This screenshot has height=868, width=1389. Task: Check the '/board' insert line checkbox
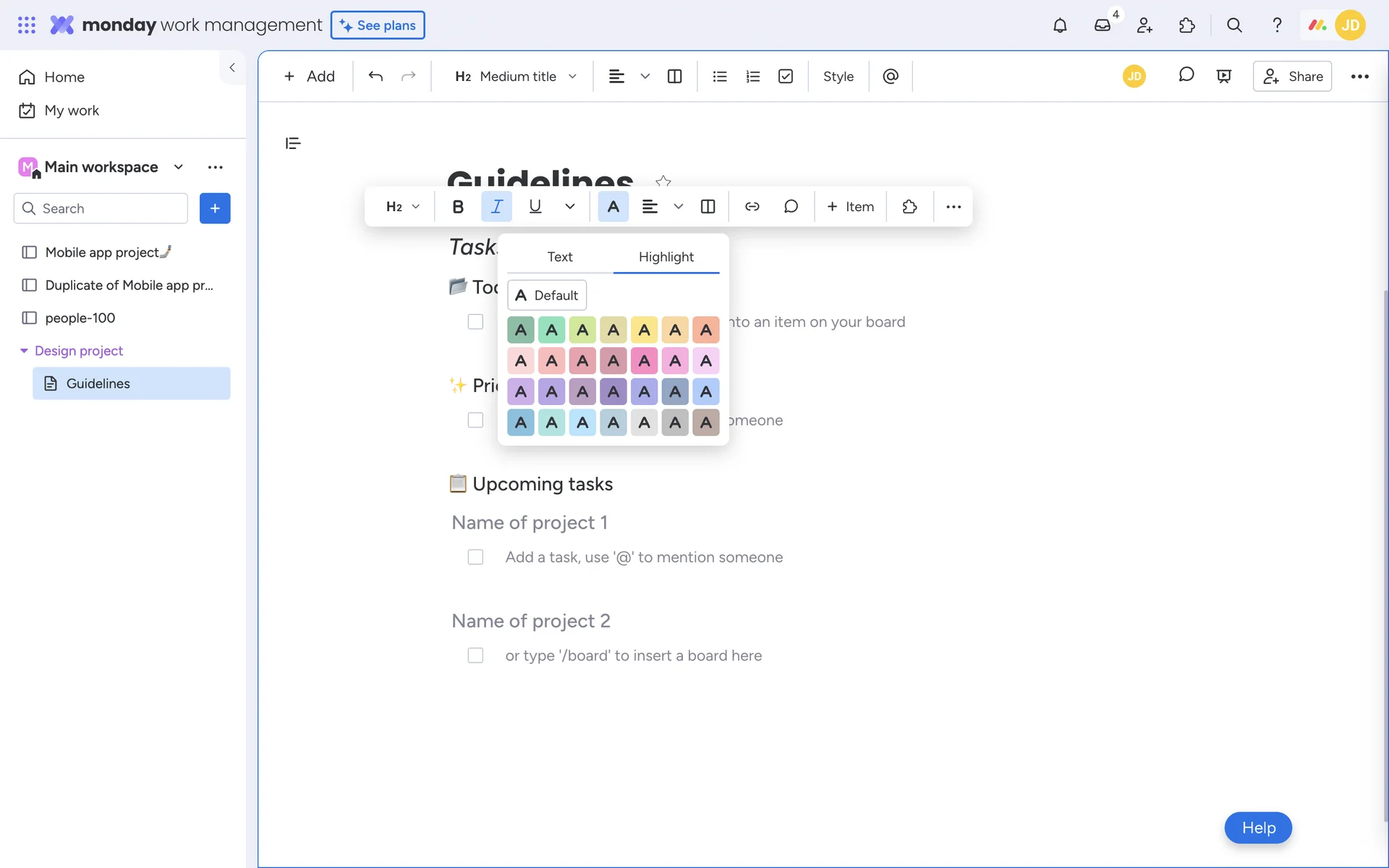pos(475,655)
